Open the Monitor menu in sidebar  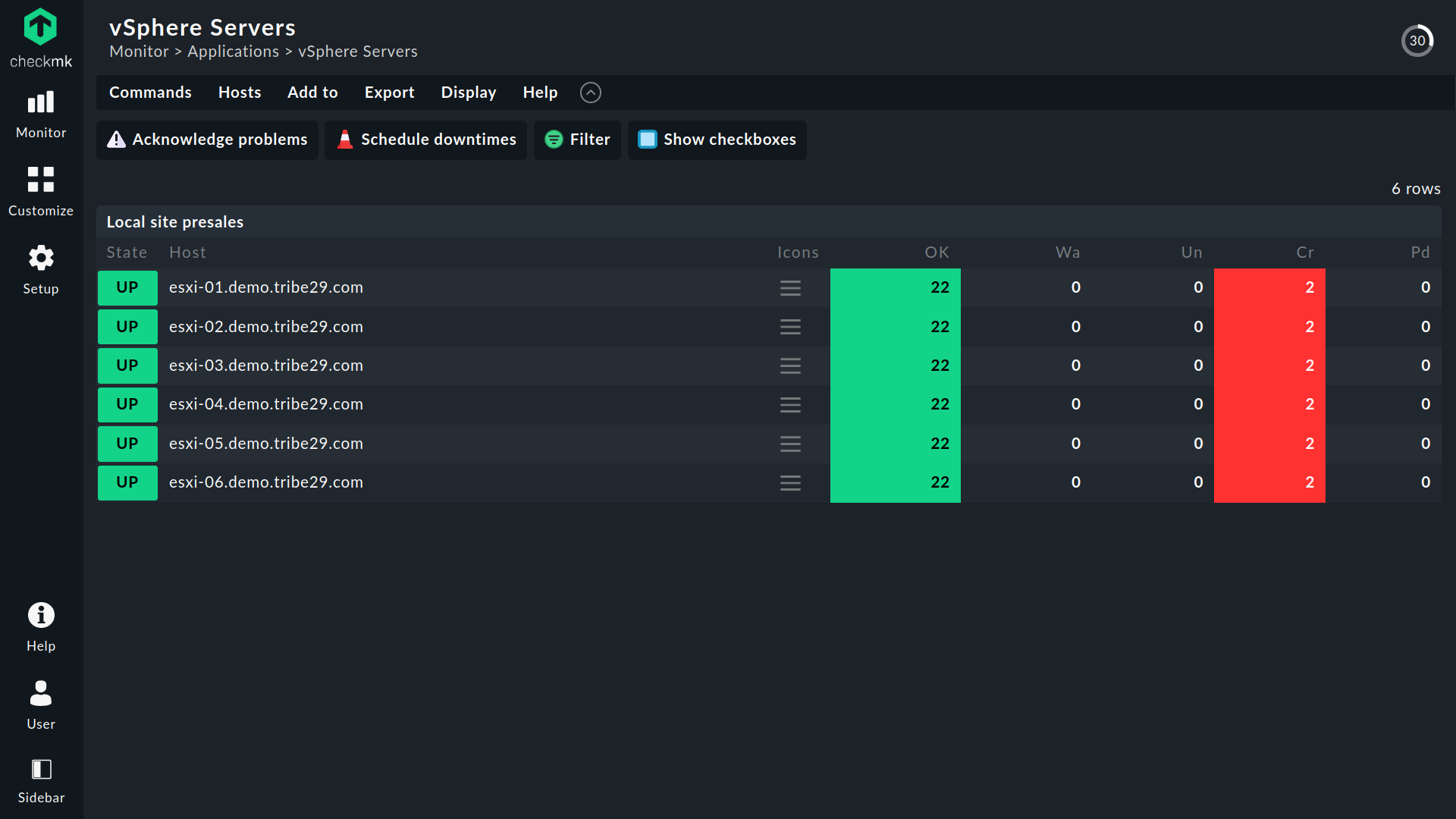tap(41, 115)
